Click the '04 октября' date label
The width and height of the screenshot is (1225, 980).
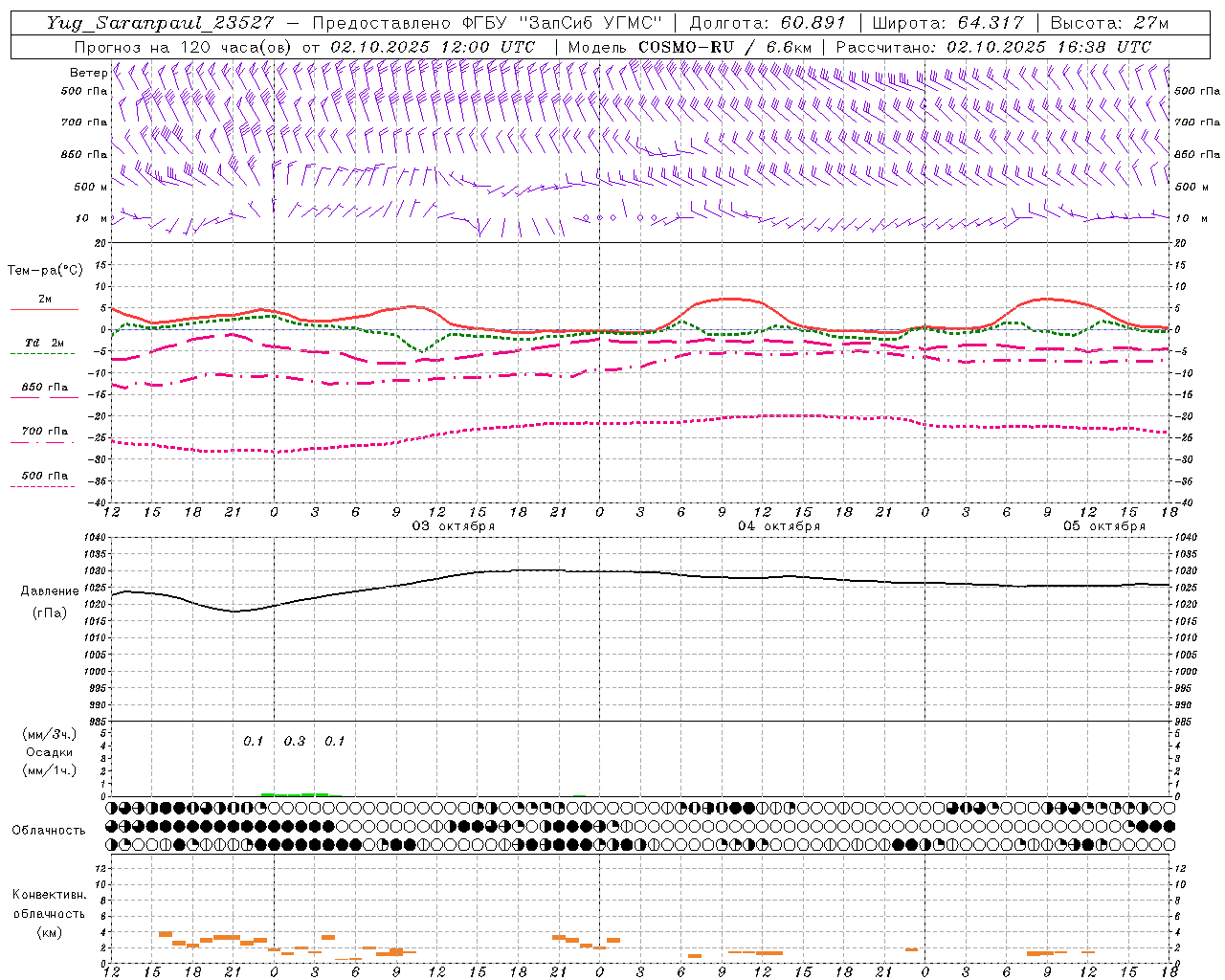(779, 526)
